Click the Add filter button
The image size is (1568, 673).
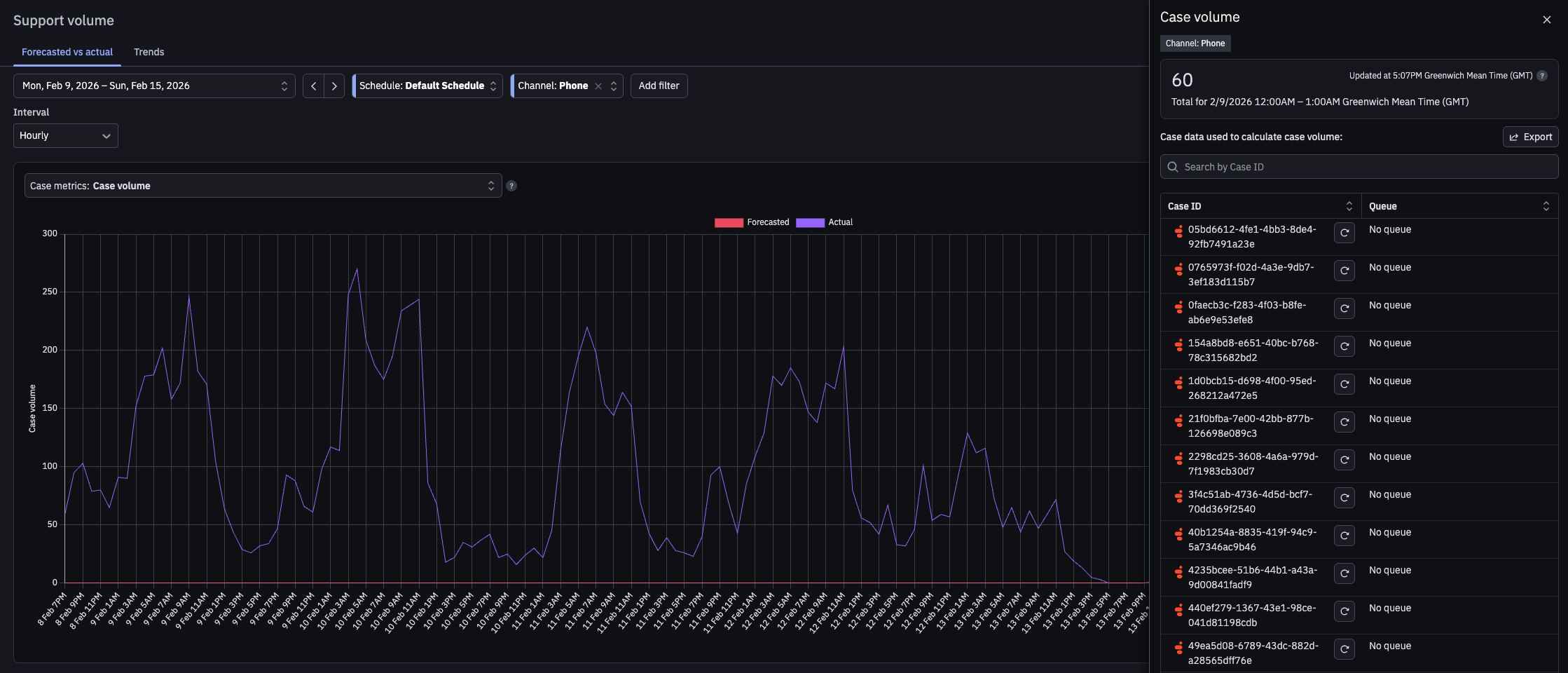659,86
